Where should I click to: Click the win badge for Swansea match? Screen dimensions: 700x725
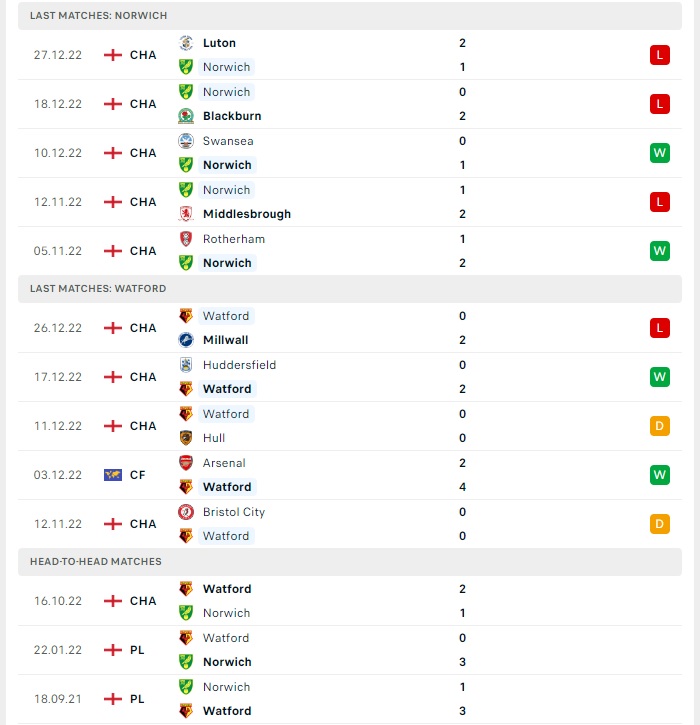click(659, 153)
